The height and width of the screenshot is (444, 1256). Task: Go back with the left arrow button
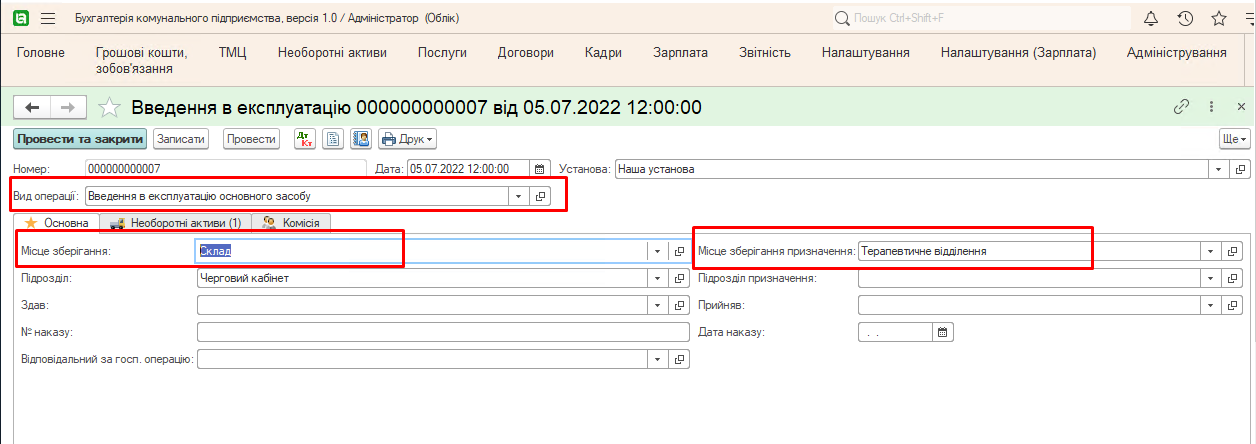(32, 108)
